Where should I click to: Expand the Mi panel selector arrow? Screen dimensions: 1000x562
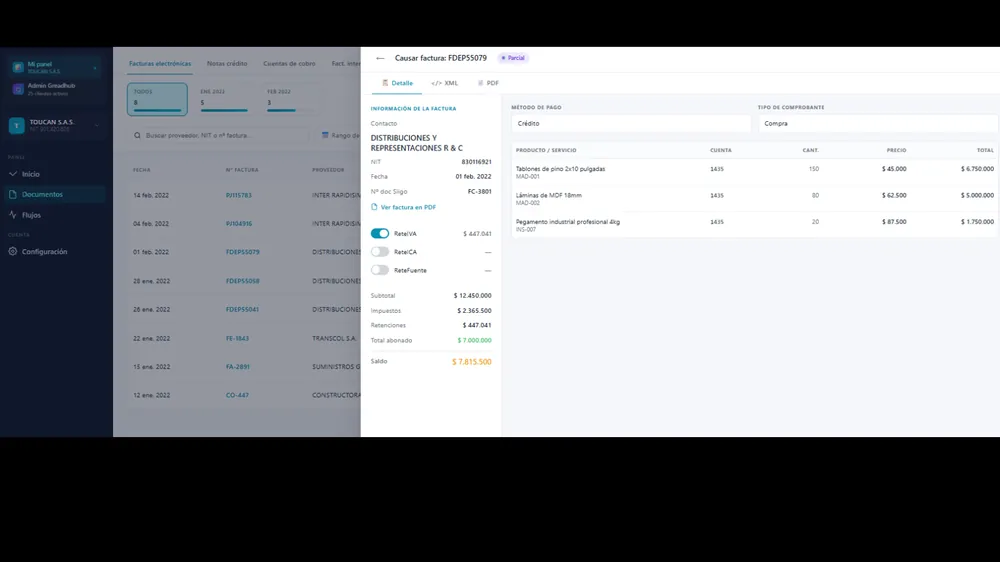[95, 68]
